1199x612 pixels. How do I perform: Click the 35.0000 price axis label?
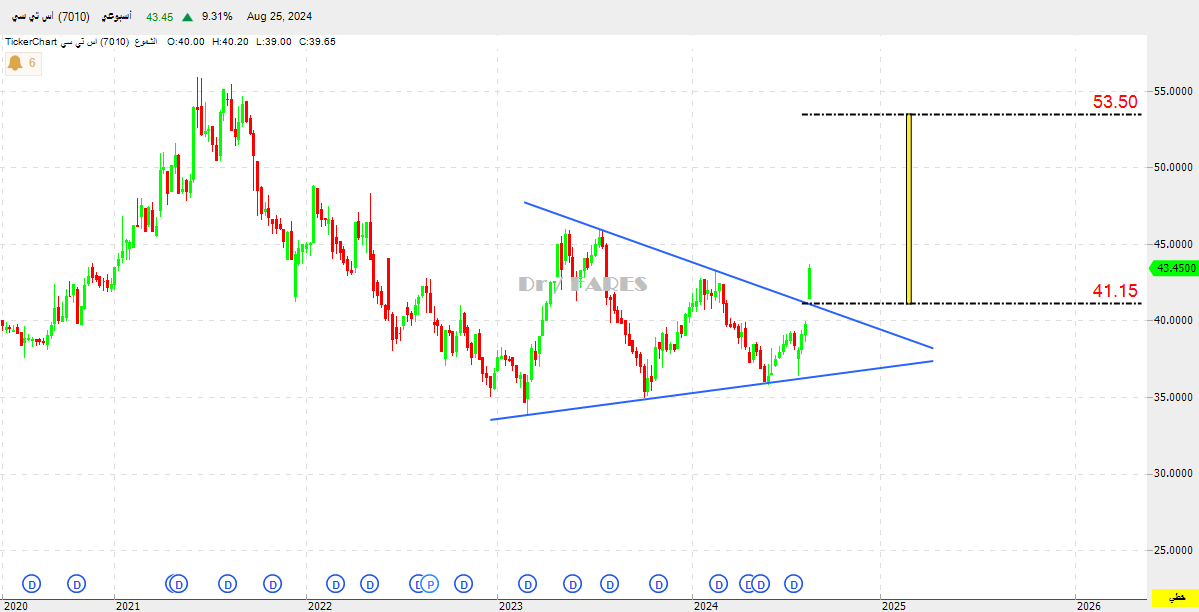coord(1173,397)
